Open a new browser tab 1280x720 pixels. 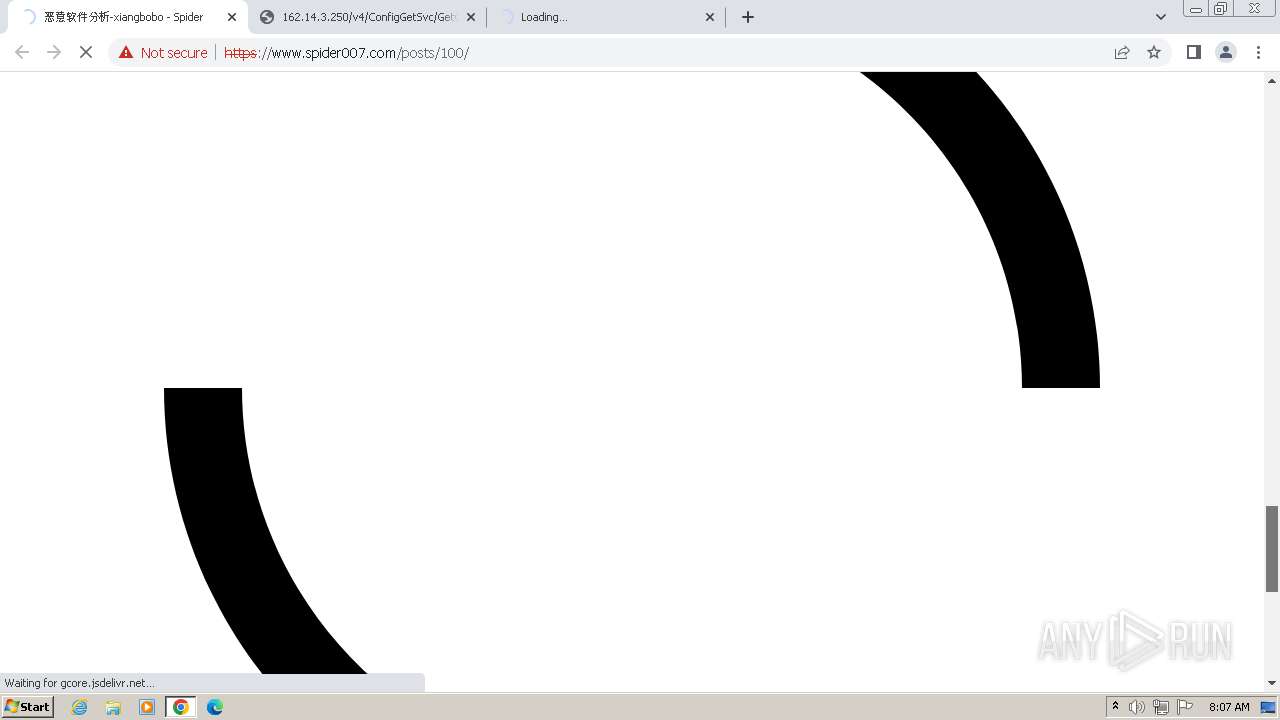click(x=748, y=17)
